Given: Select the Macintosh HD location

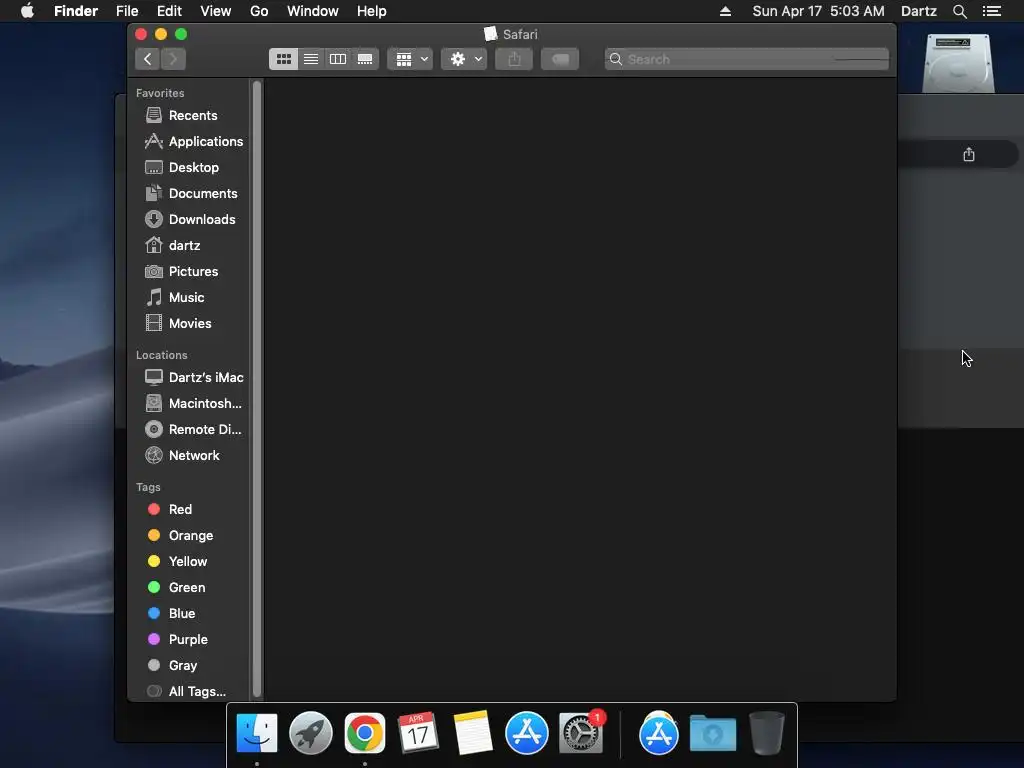Looking at the screenshot, I should (189, 404).
